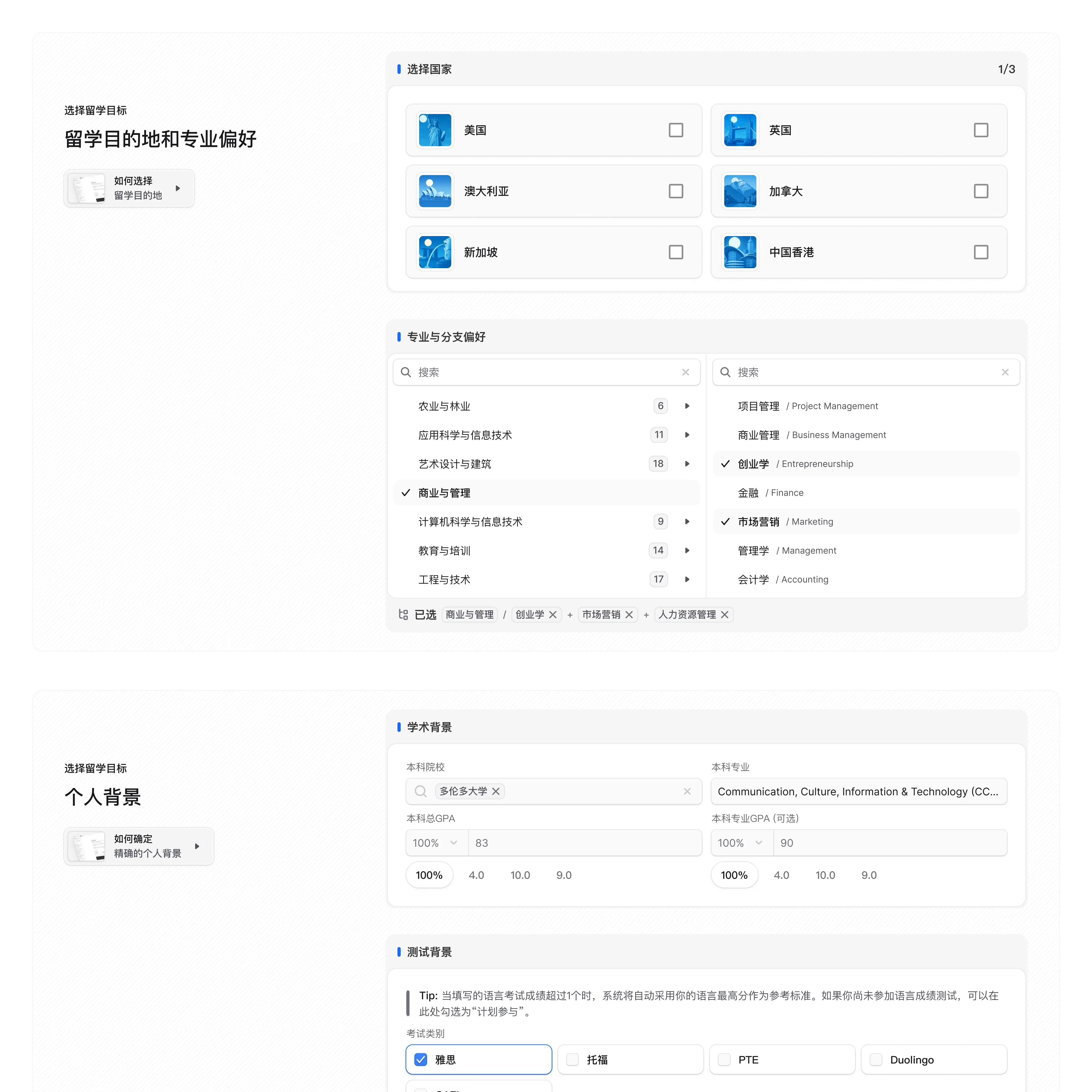Click the 本科专业 input field
The width and height of the screenshot is (1092, 1092).
point(859,791)
